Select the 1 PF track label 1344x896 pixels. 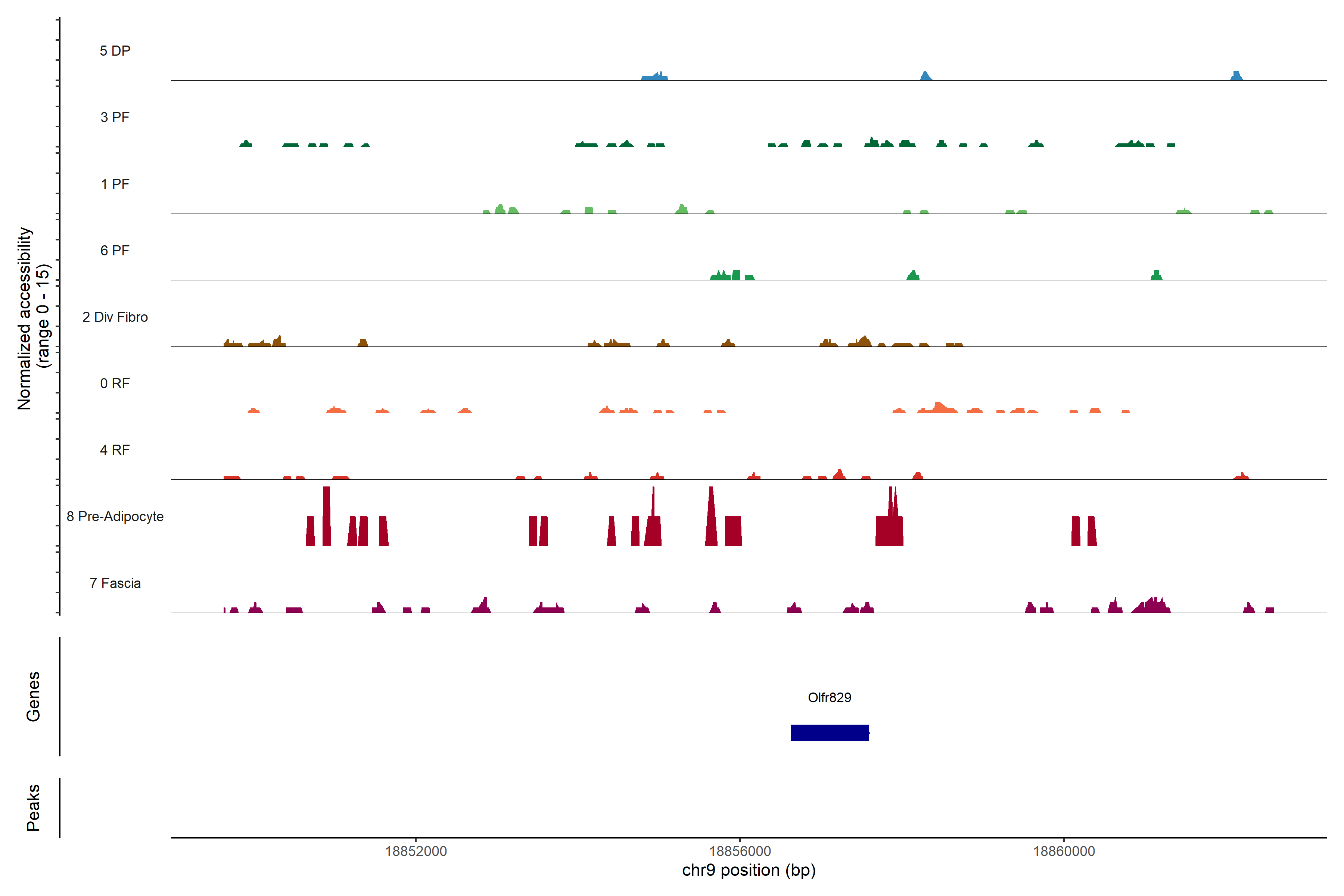(115, 184)
